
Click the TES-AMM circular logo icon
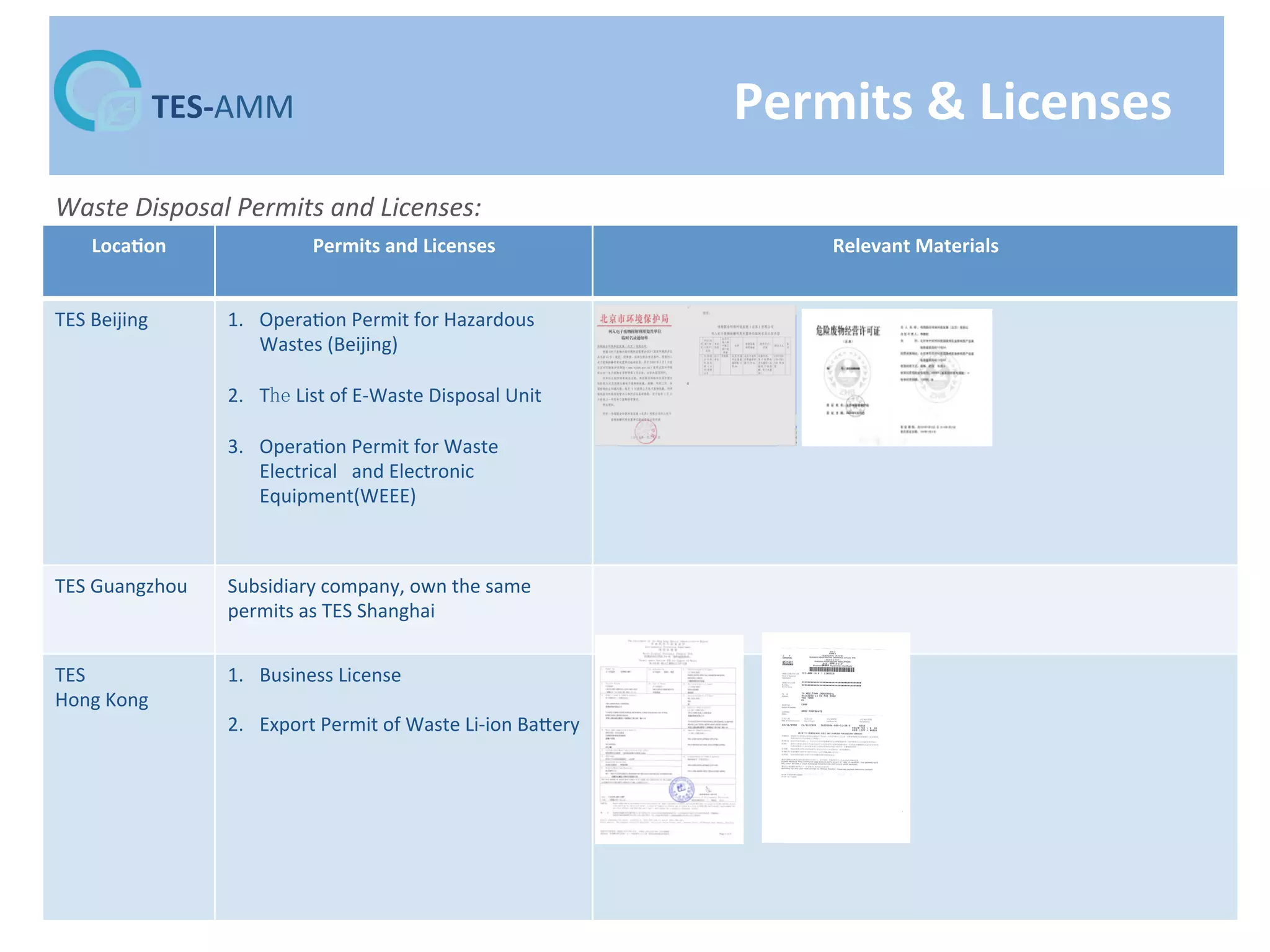(x=99, y=91)
